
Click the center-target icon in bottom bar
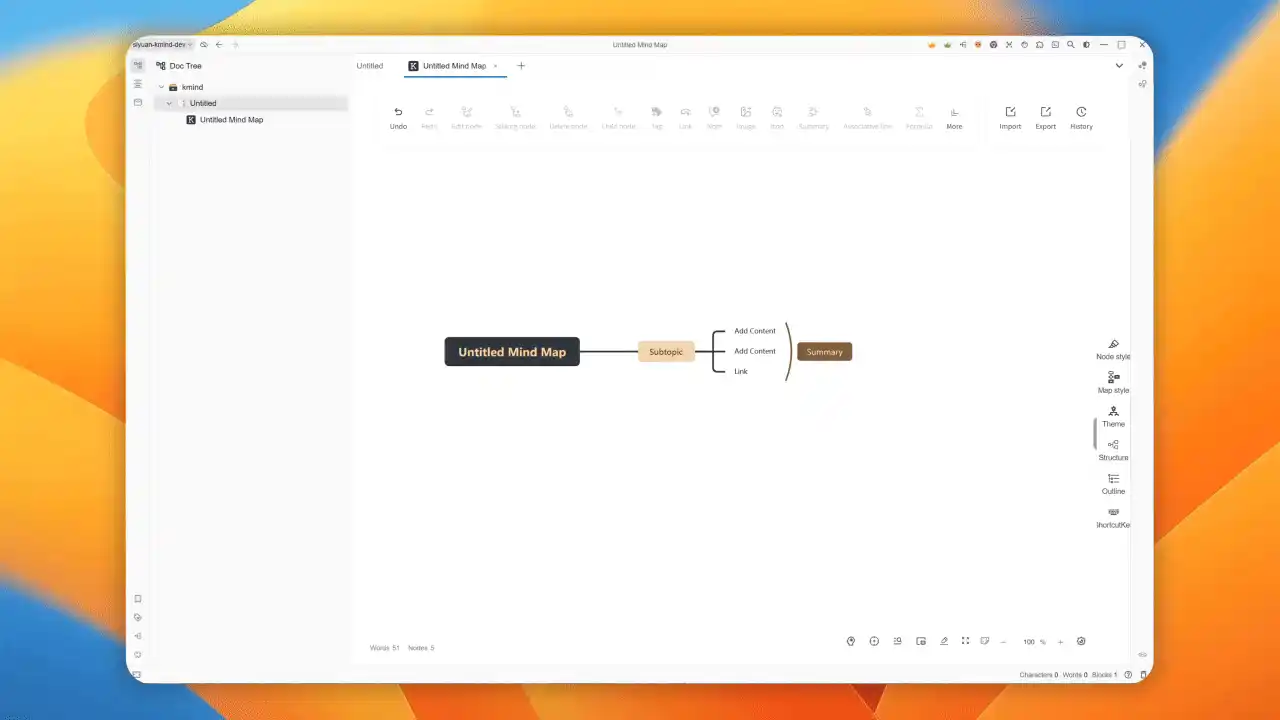(x=874, y=641)
